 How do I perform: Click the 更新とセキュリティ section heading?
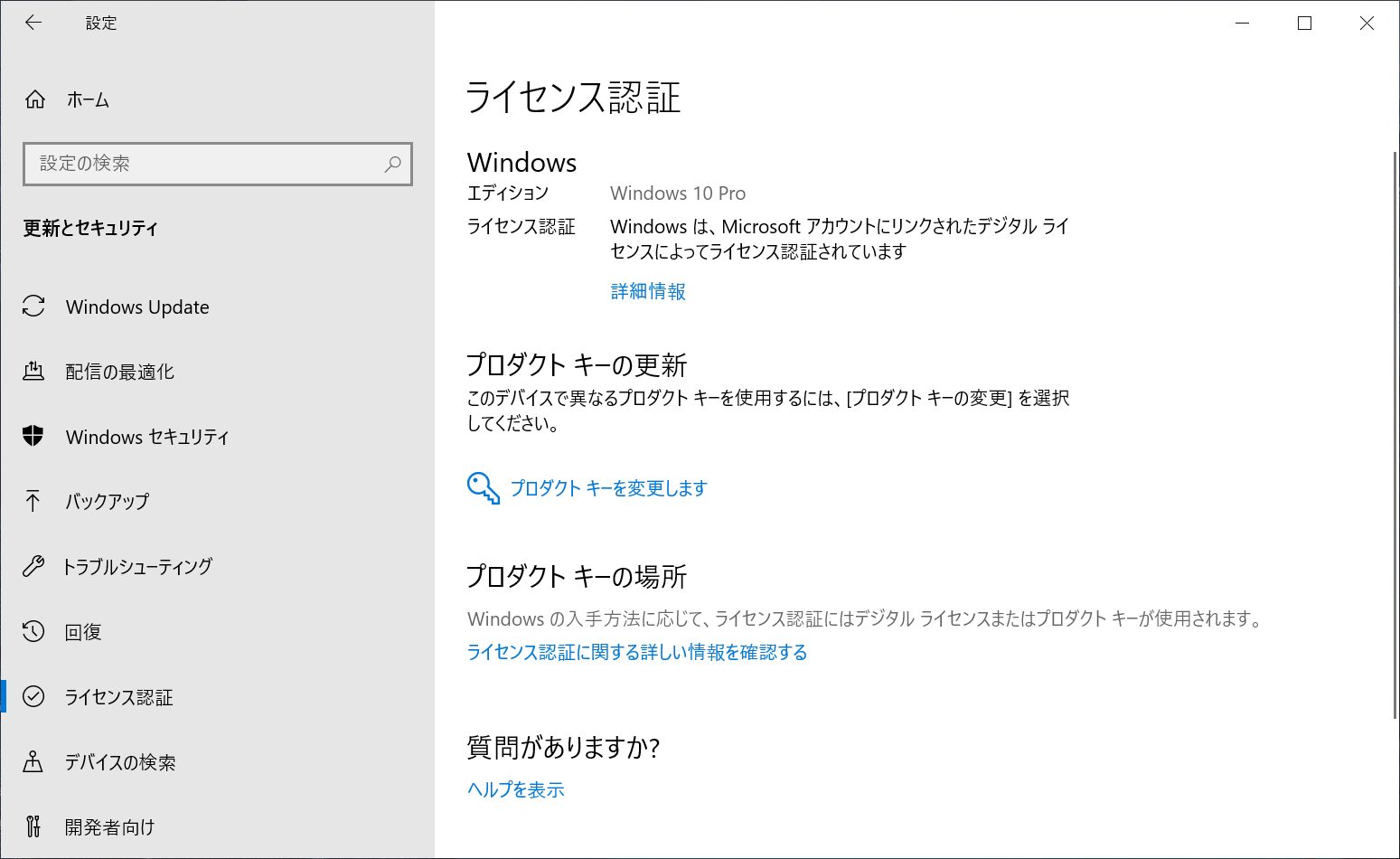(x=90, y=228)
